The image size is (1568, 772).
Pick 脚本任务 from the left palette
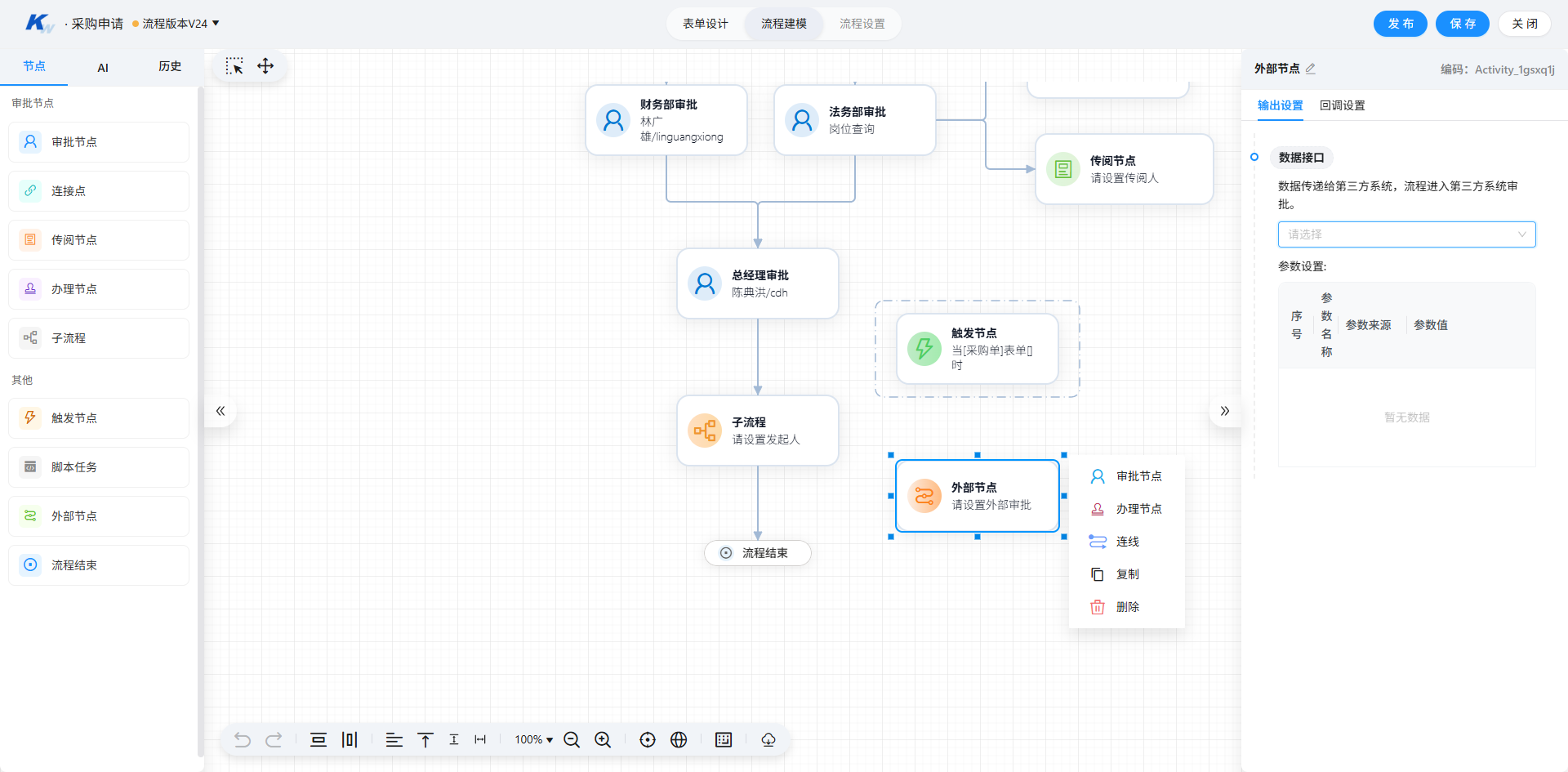(99, 467)
